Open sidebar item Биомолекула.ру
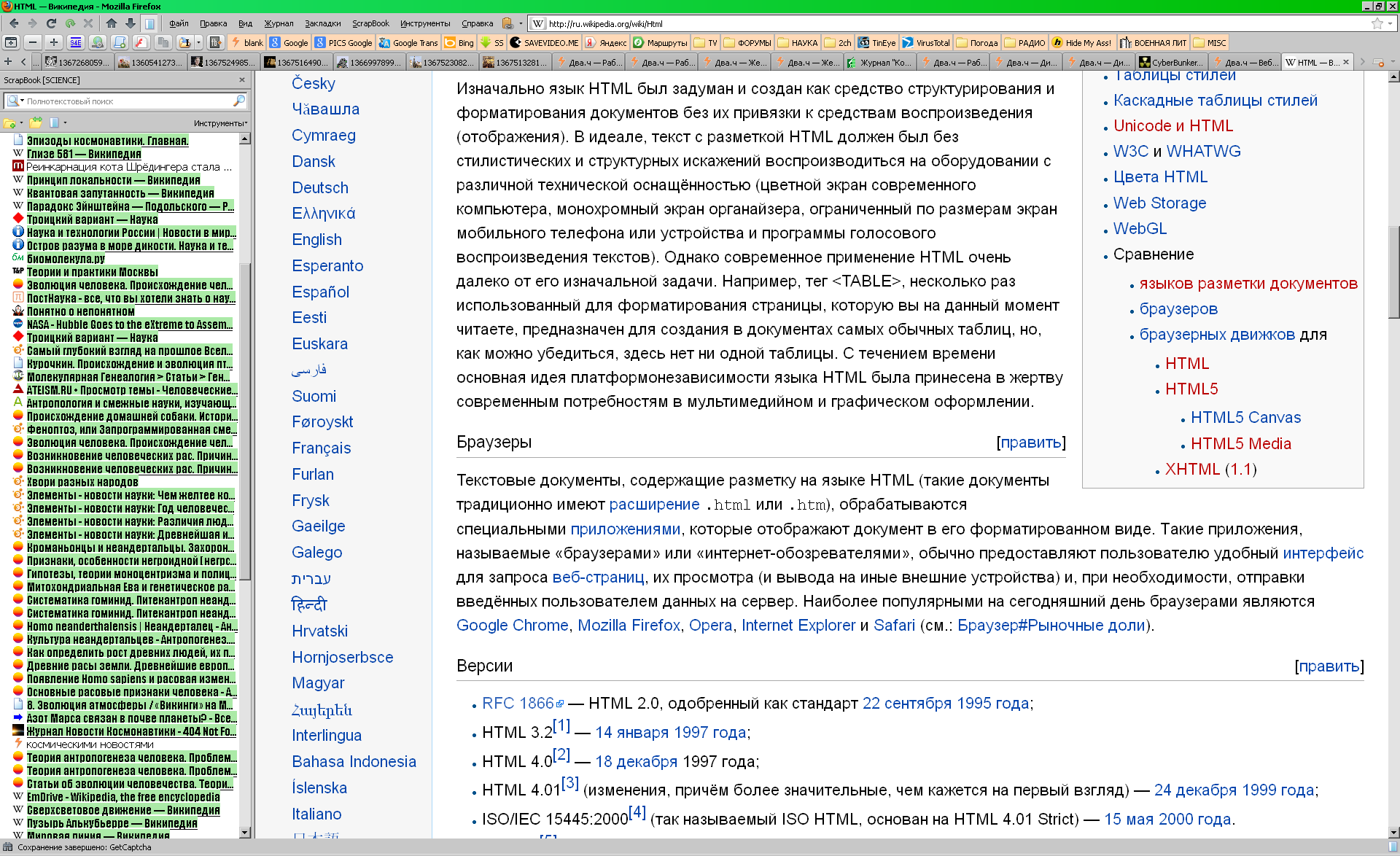Screen dimensions: 1400x856 click(x=66, y=259)
